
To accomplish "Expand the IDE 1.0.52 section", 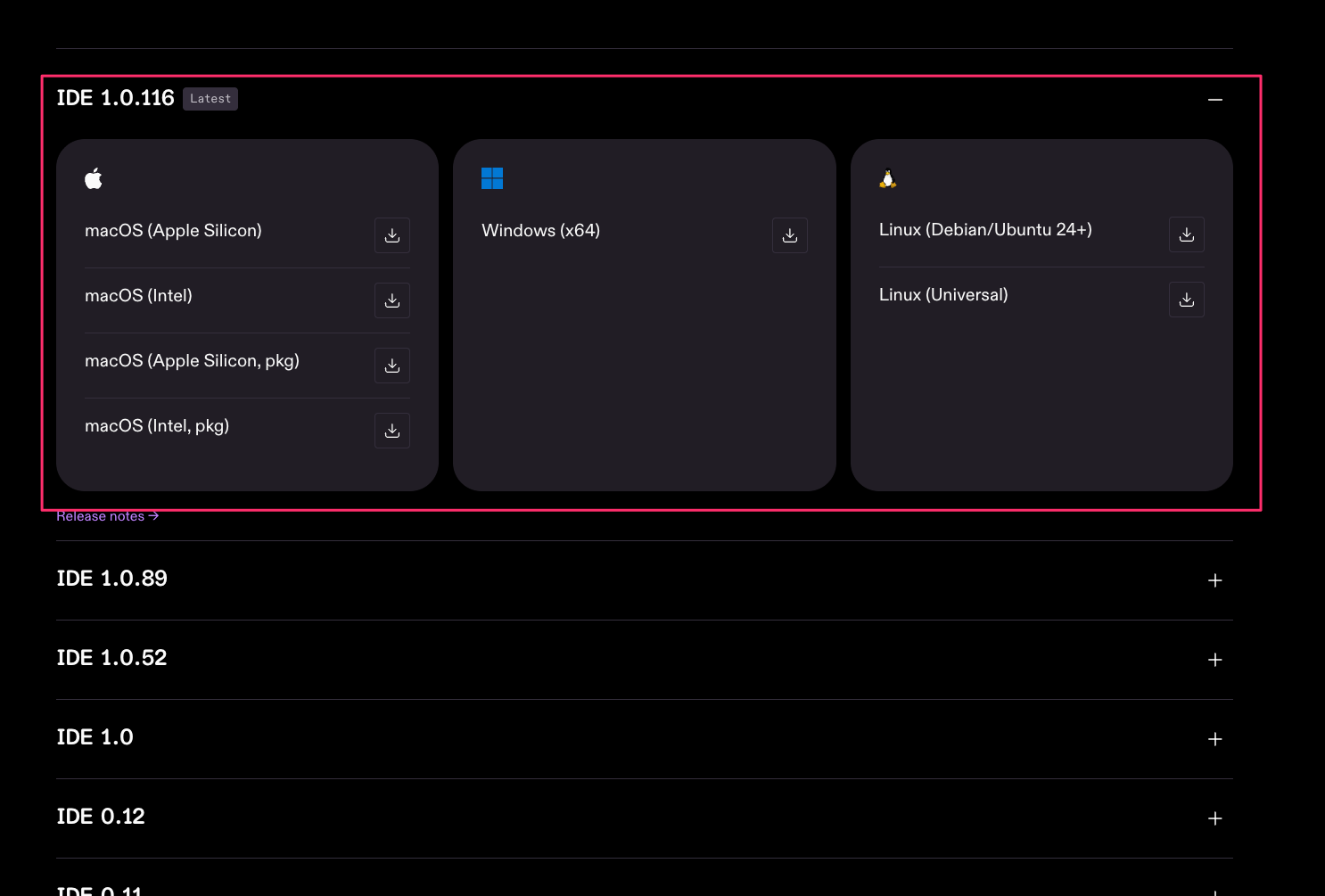I will 1215,660.
